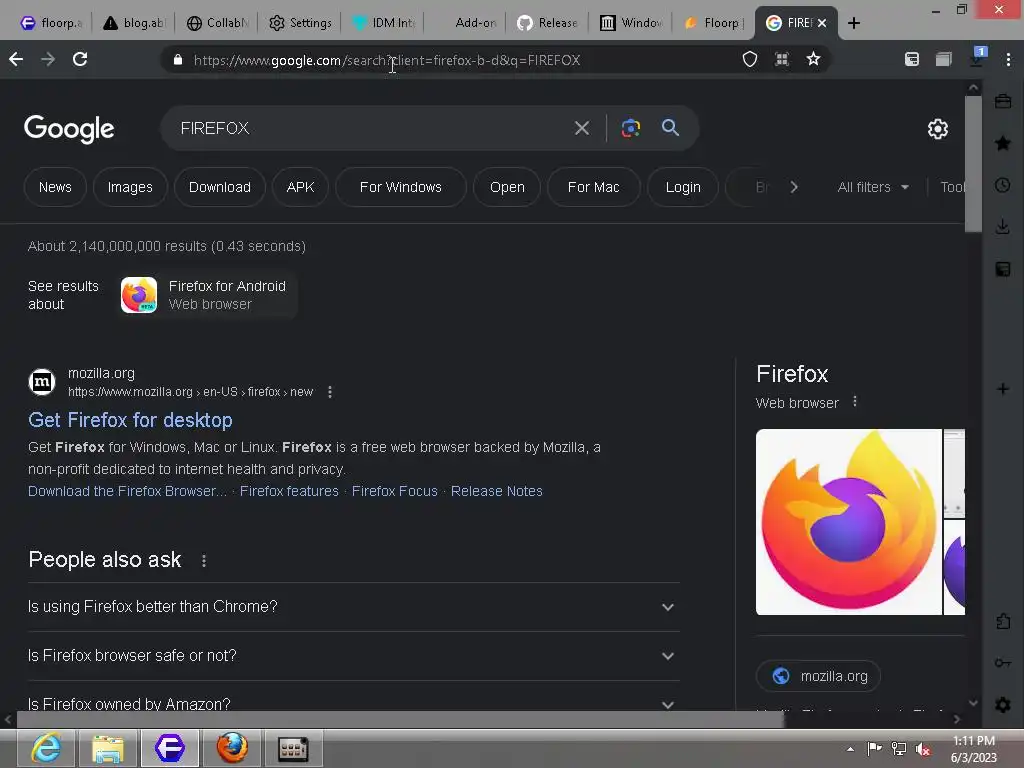Image resolution: width=1024 pixels, height=768 pixels.
Task: Show more filter chips with right chevron
Action: [x=794, y=187]
